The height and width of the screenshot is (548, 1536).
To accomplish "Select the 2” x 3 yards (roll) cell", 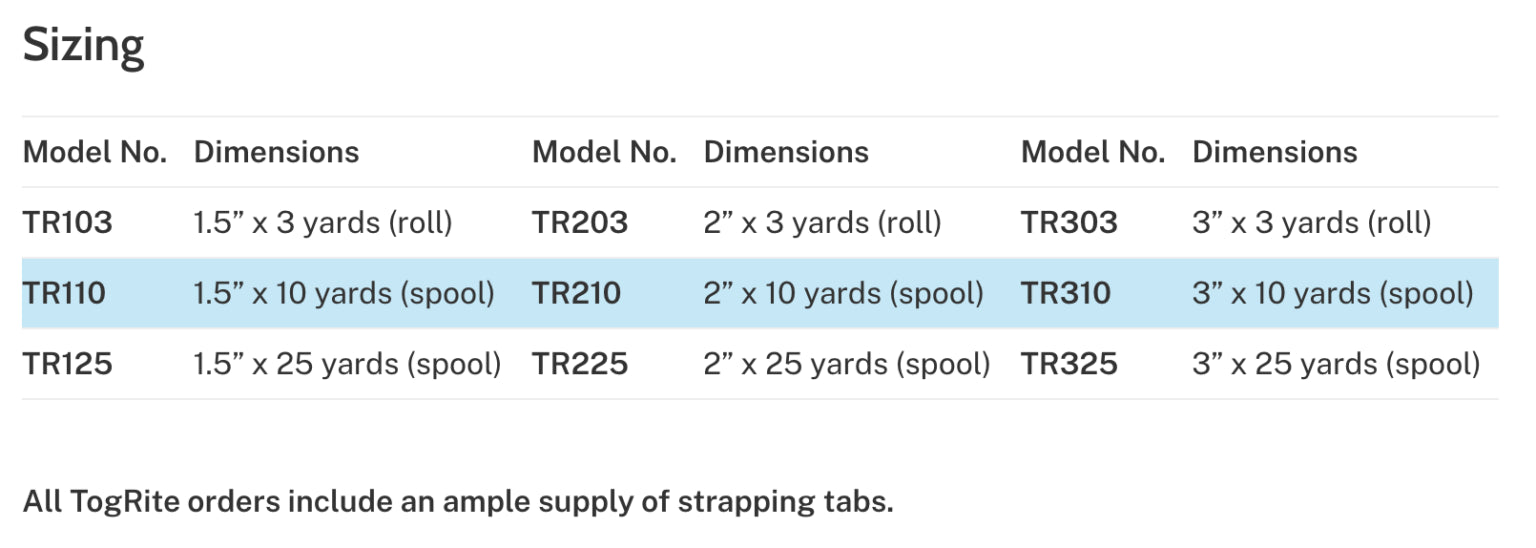I will [x=822, y=222].
